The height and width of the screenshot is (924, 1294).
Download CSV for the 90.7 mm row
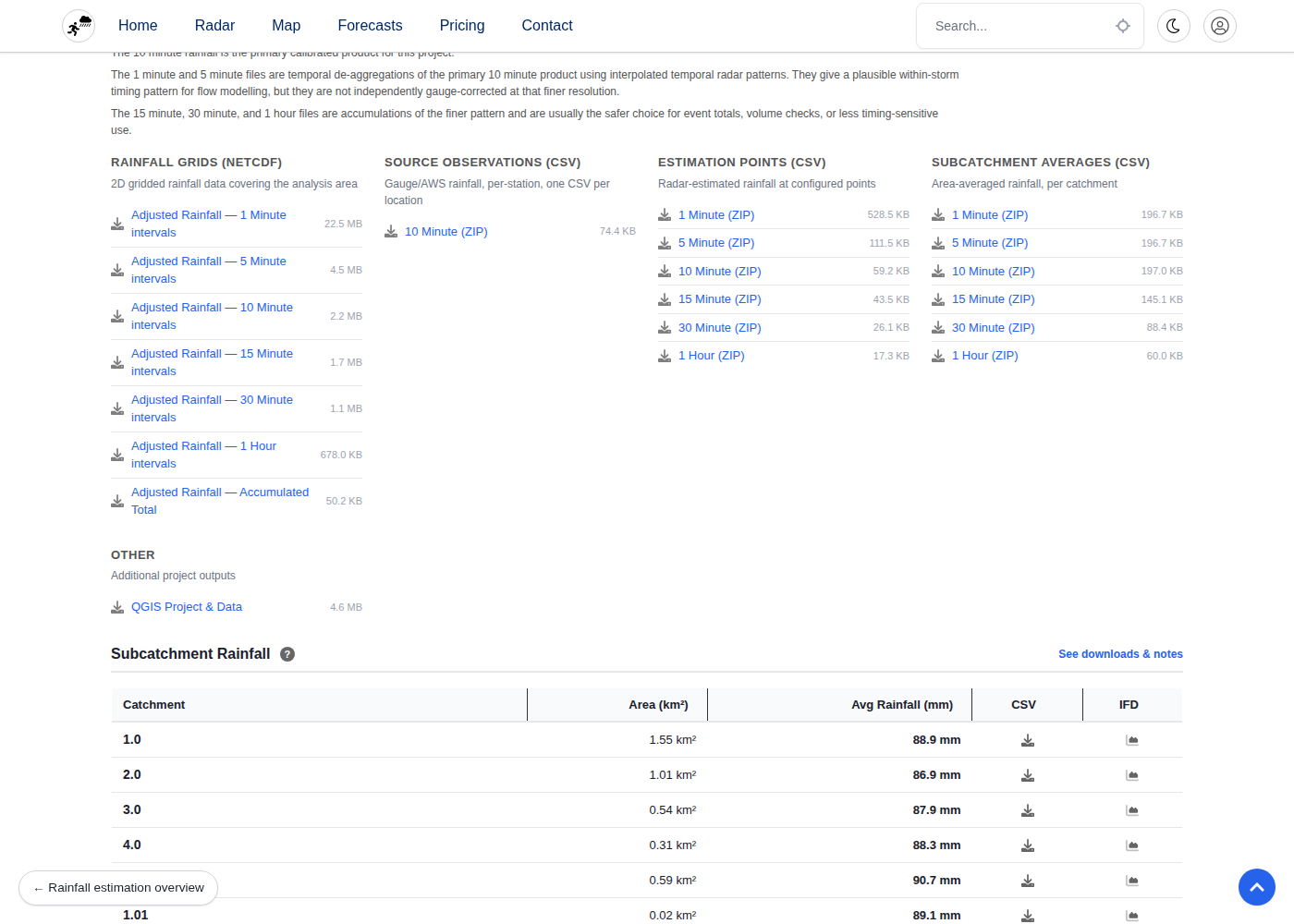[x=1028, y=881]
